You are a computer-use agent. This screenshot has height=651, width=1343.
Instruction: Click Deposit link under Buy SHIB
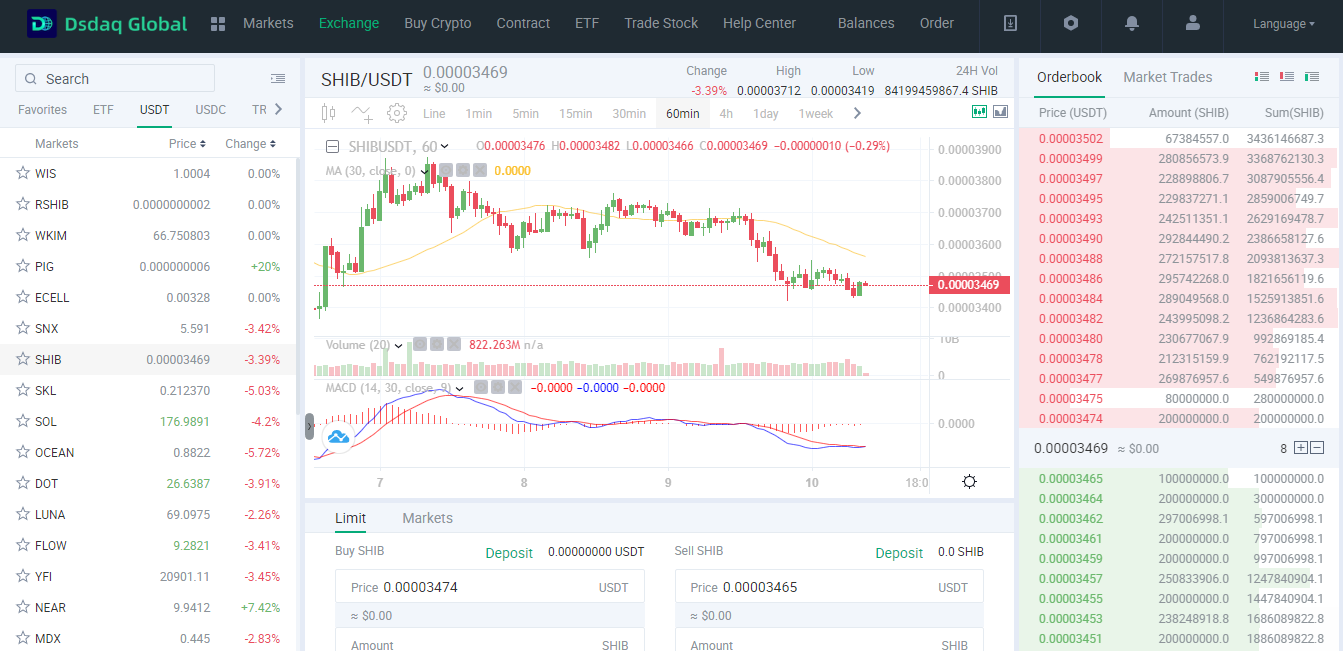point(509,553)
